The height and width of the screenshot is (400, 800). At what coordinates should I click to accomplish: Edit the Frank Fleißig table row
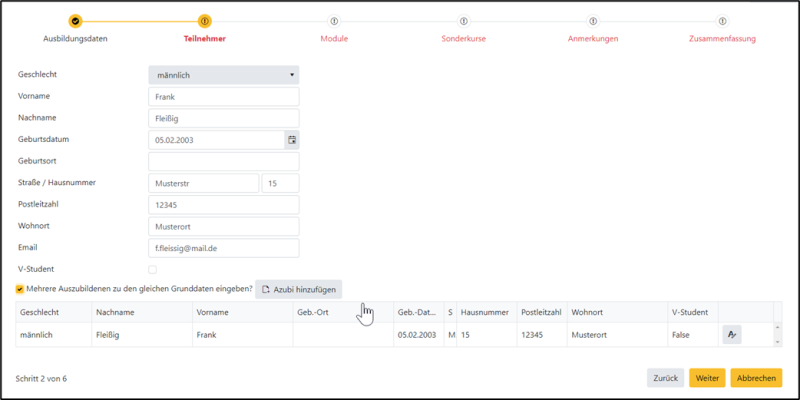click(x=731, y=335)
